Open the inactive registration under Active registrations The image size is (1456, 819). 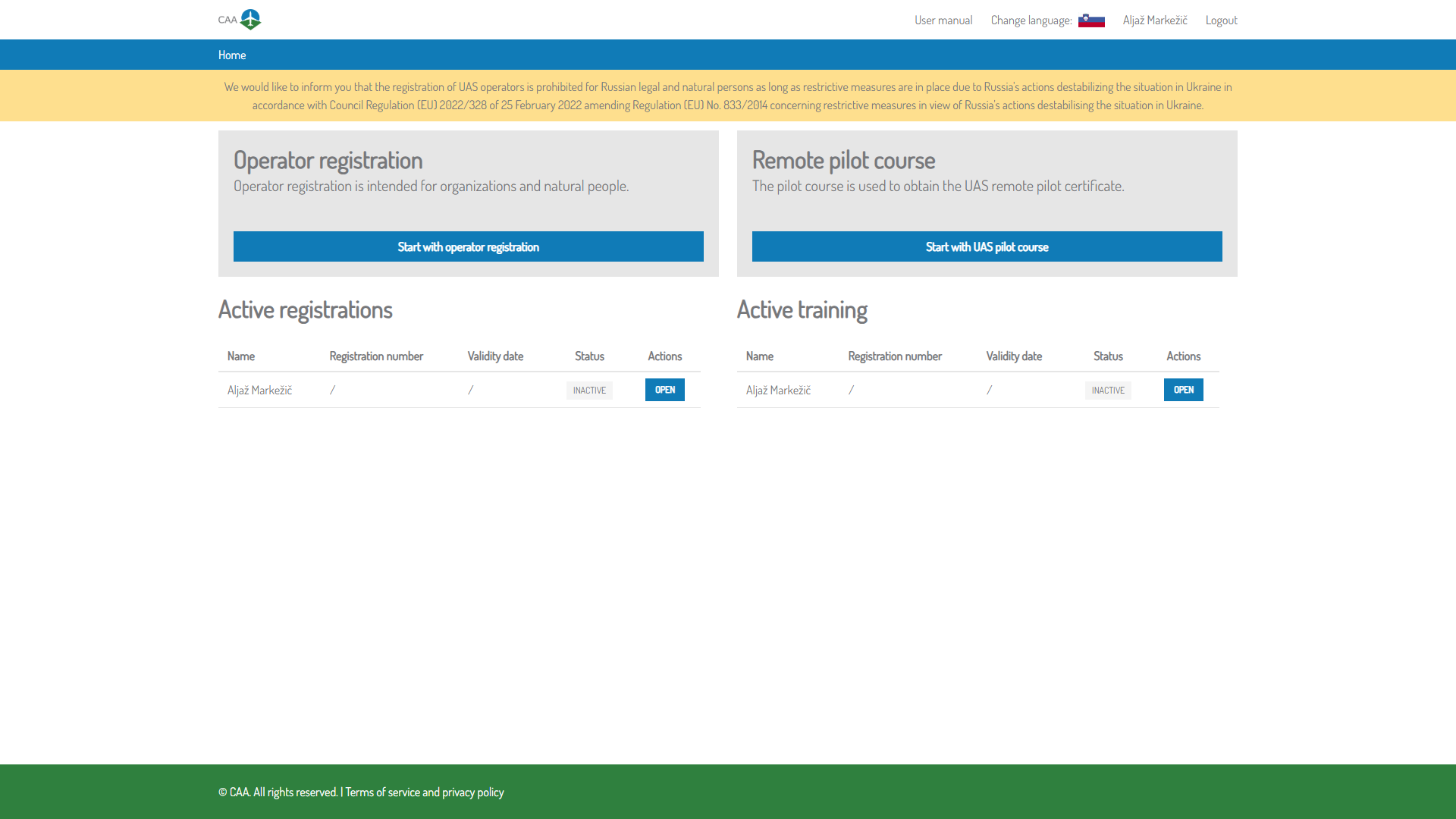click(665, 390)
